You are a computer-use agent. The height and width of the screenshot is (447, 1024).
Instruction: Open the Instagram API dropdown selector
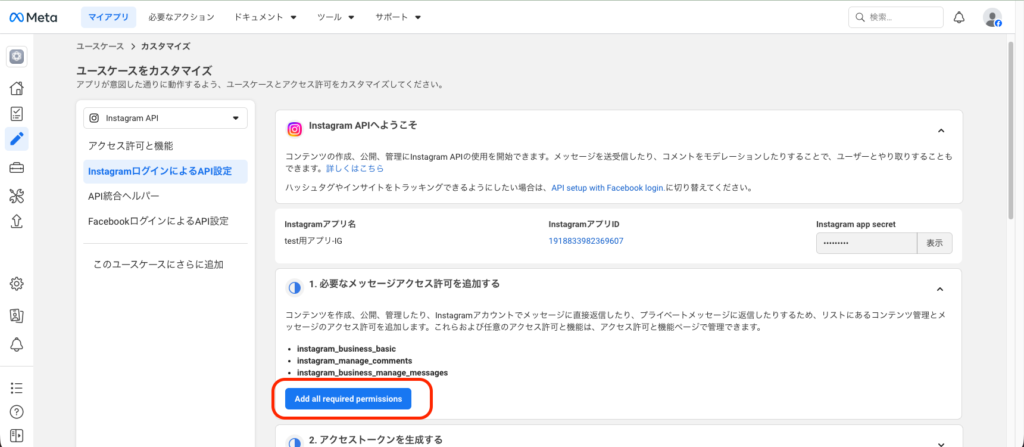(165, 118)
